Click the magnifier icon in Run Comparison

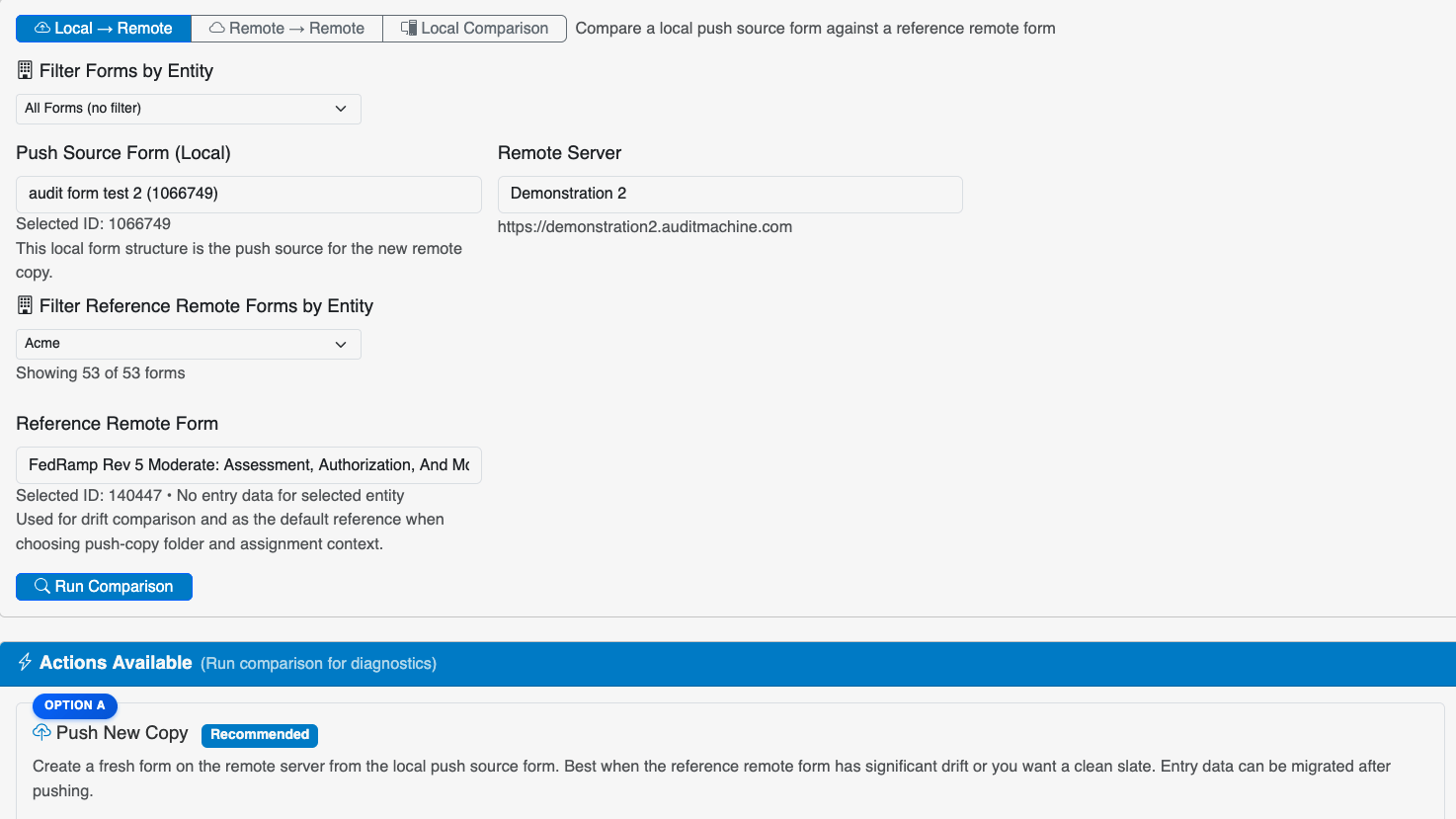click(42, 586)
